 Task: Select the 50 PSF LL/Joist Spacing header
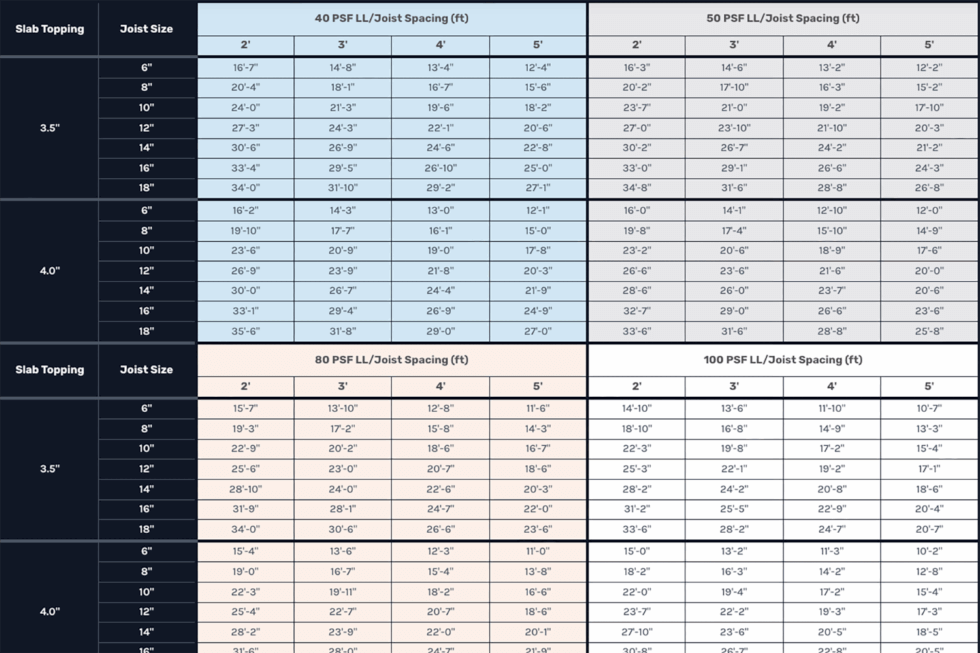(782, 19)
